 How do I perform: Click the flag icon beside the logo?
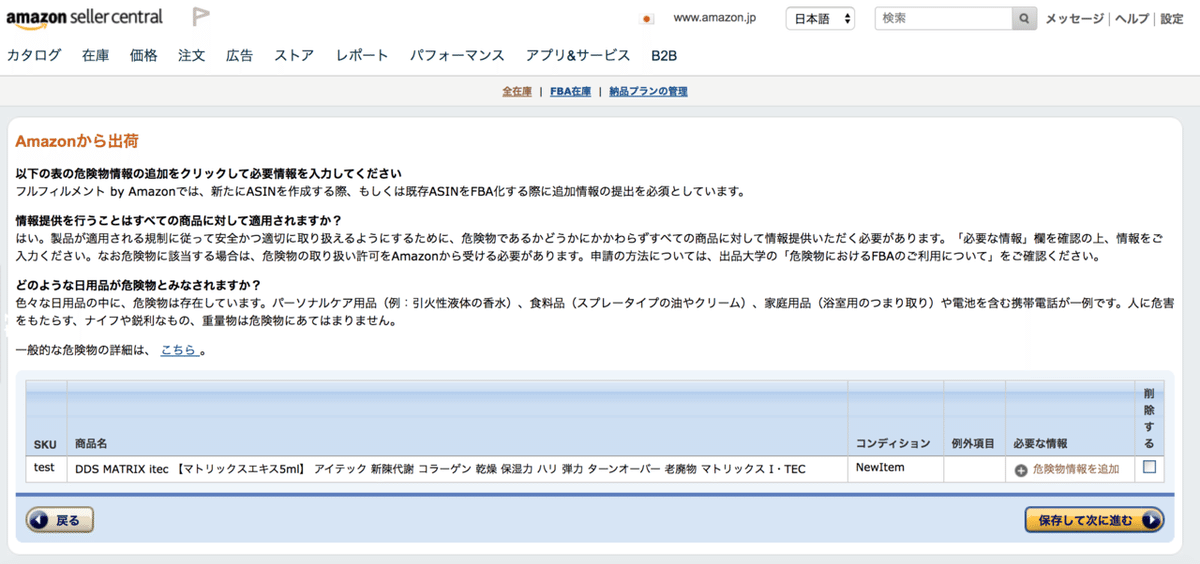click(201, 18)
